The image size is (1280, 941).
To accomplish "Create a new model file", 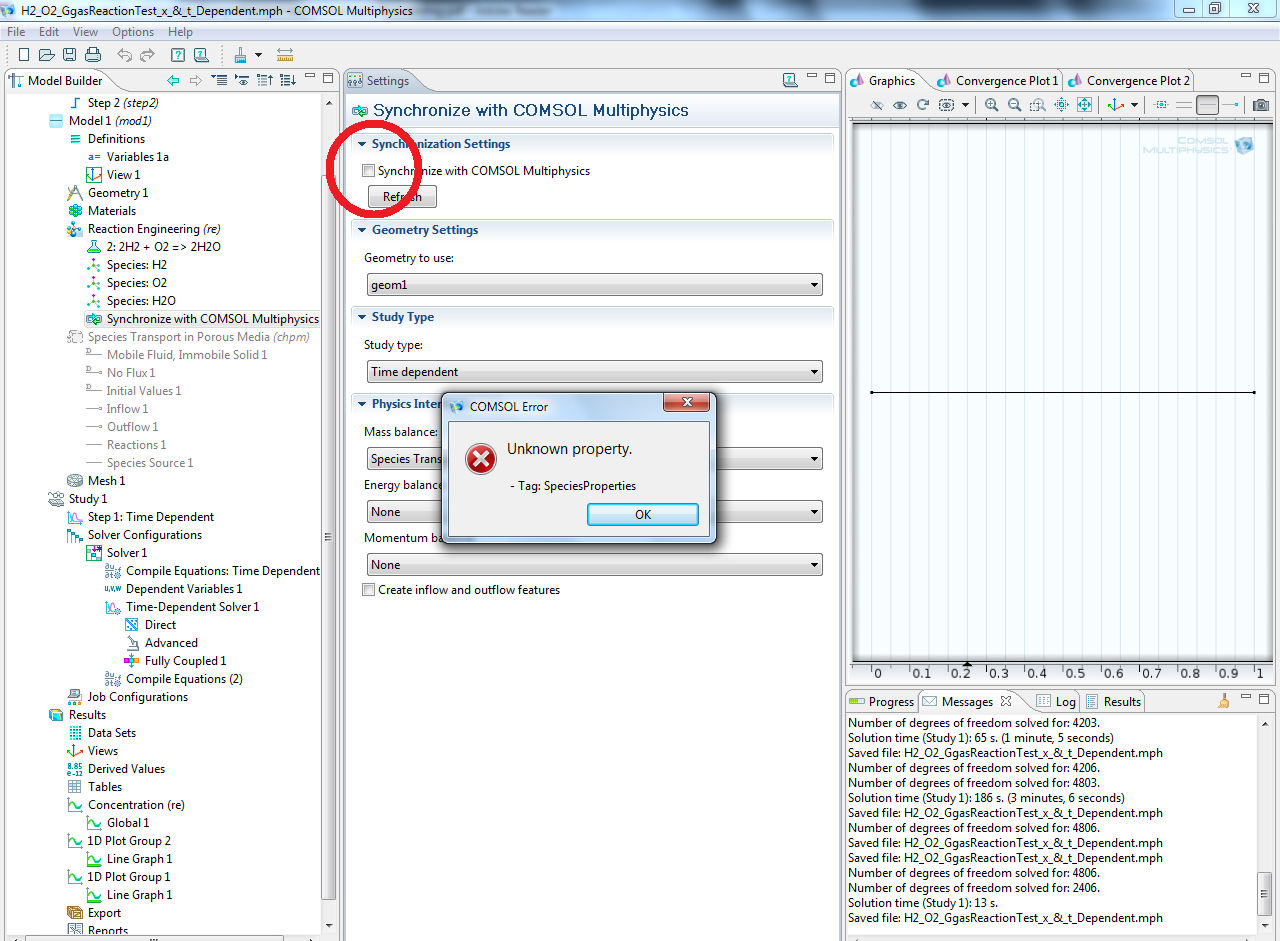I will pos(23,55).
